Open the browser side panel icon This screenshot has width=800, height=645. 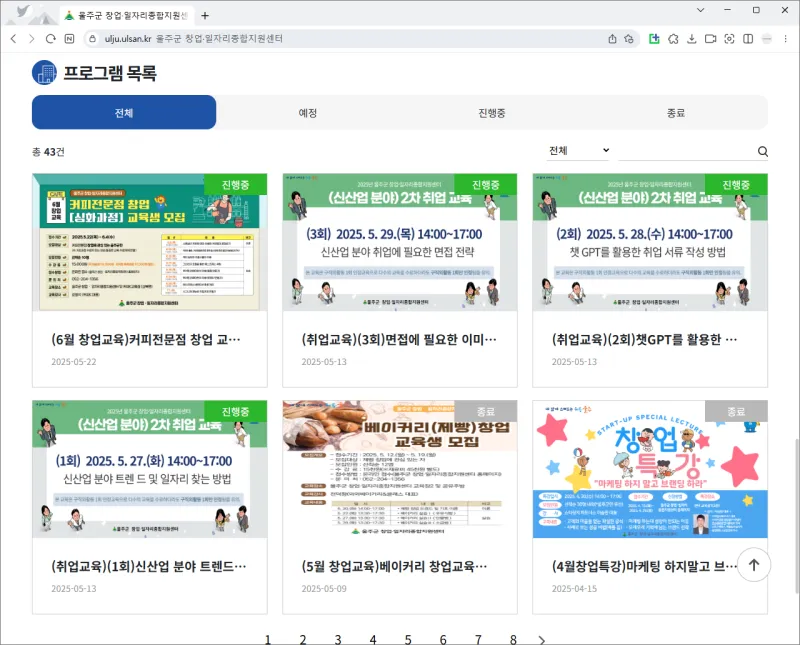pyautogui.click(x=748, y=39)
